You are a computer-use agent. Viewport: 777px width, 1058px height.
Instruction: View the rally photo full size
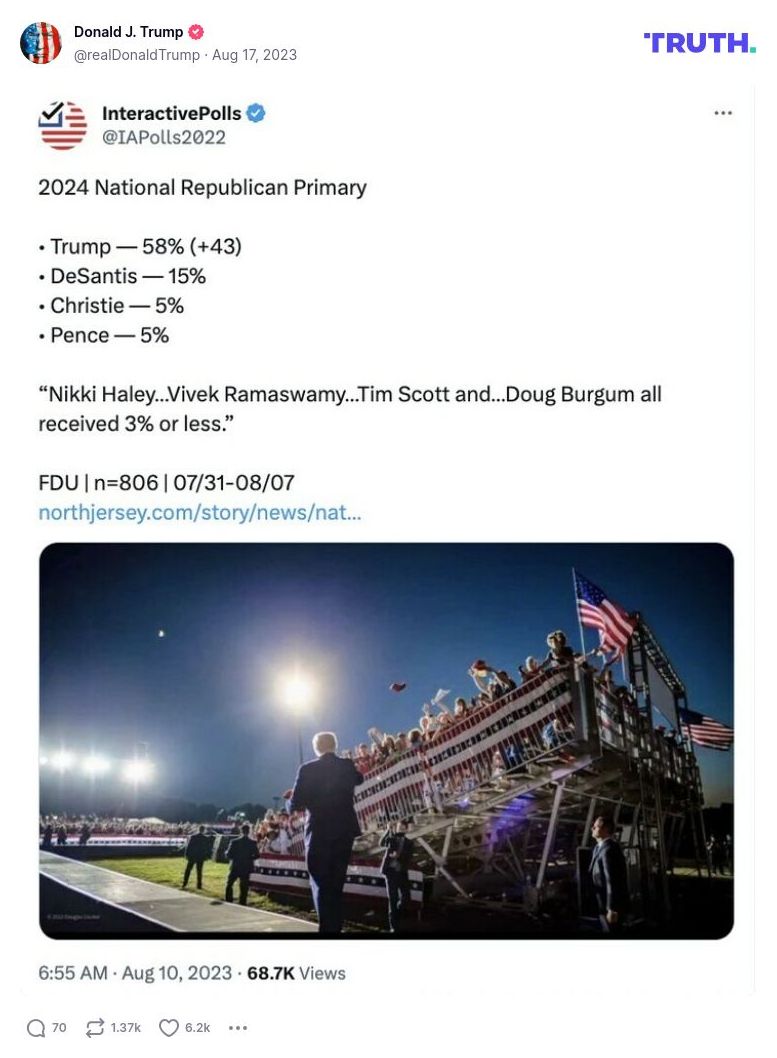tap(385, 740)
